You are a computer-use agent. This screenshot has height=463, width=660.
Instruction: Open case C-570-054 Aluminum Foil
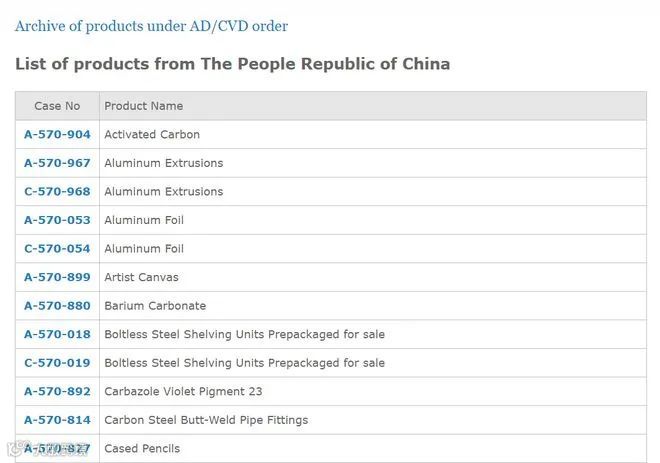[x=57, y=249]
